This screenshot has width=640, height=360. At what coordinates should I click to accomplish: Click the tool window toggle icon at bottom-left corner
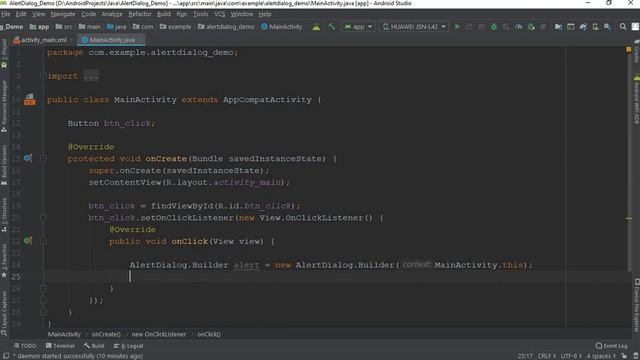click(x=6, y=356)
